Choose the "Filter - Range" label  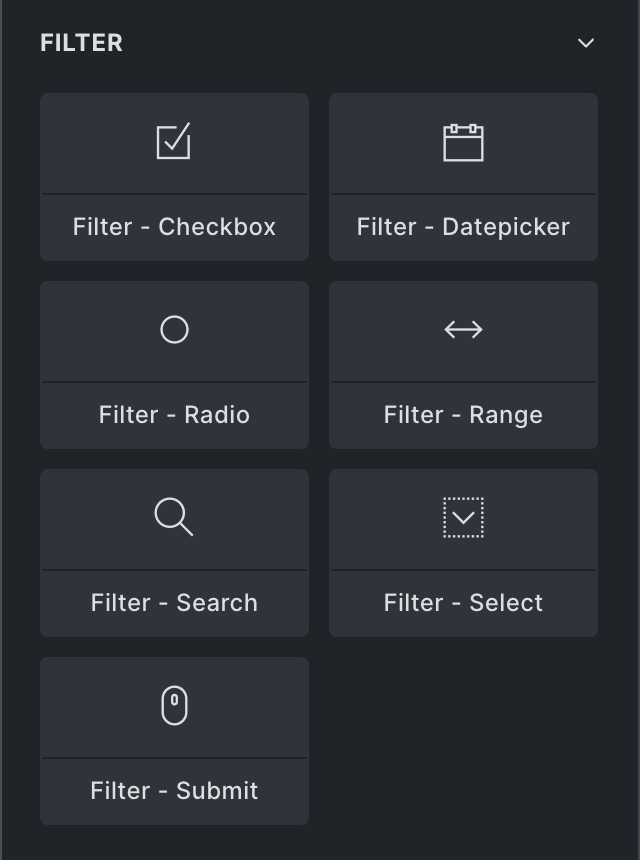click(463, 415)
